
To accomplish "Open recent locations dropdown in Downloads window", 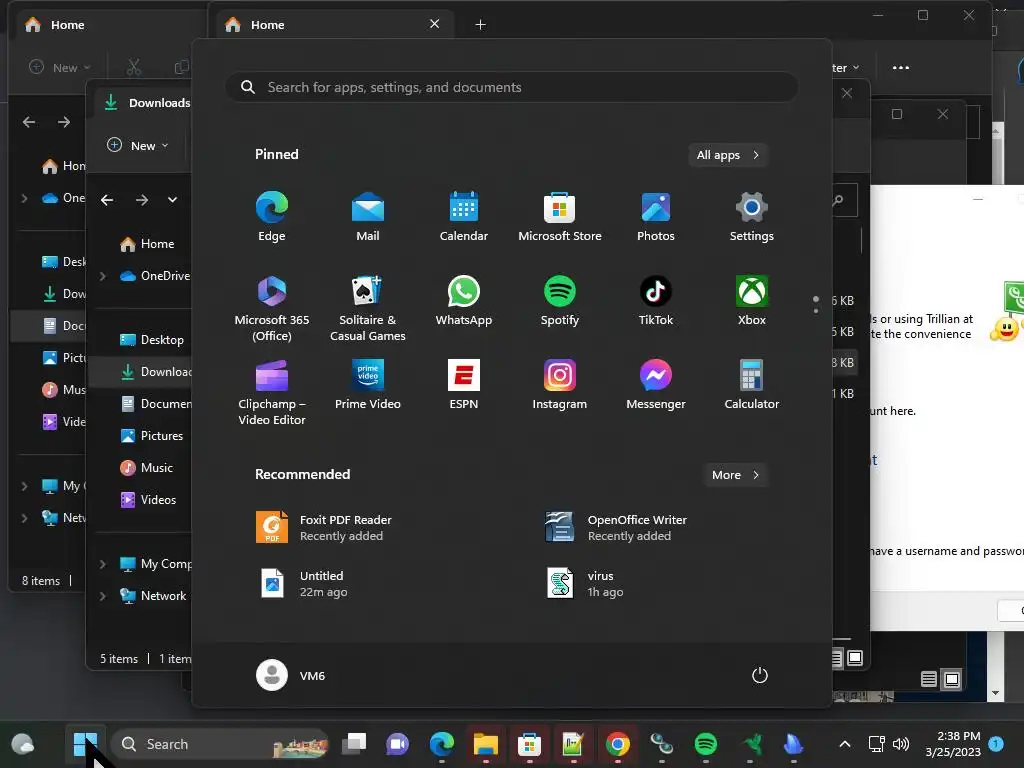I will click(172, 200).
